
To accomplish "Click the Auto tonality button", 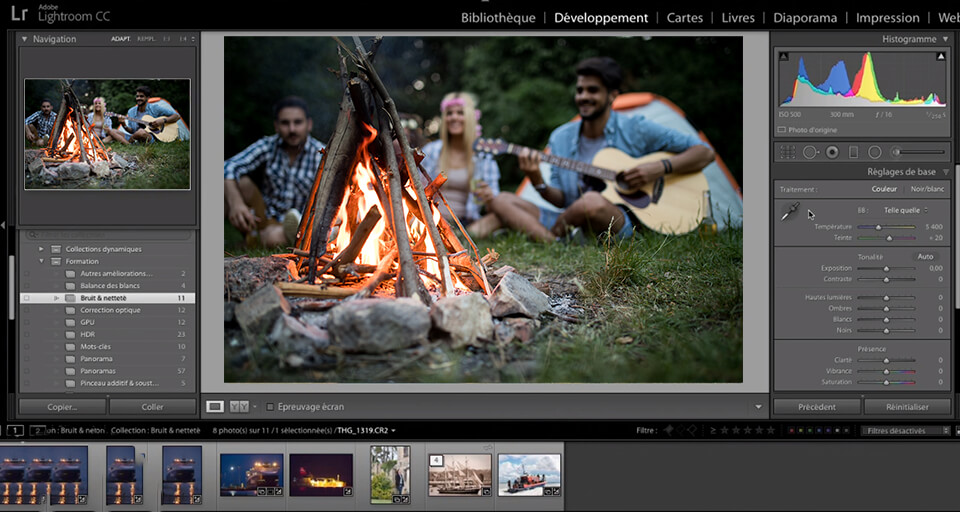I will (925, 257).
